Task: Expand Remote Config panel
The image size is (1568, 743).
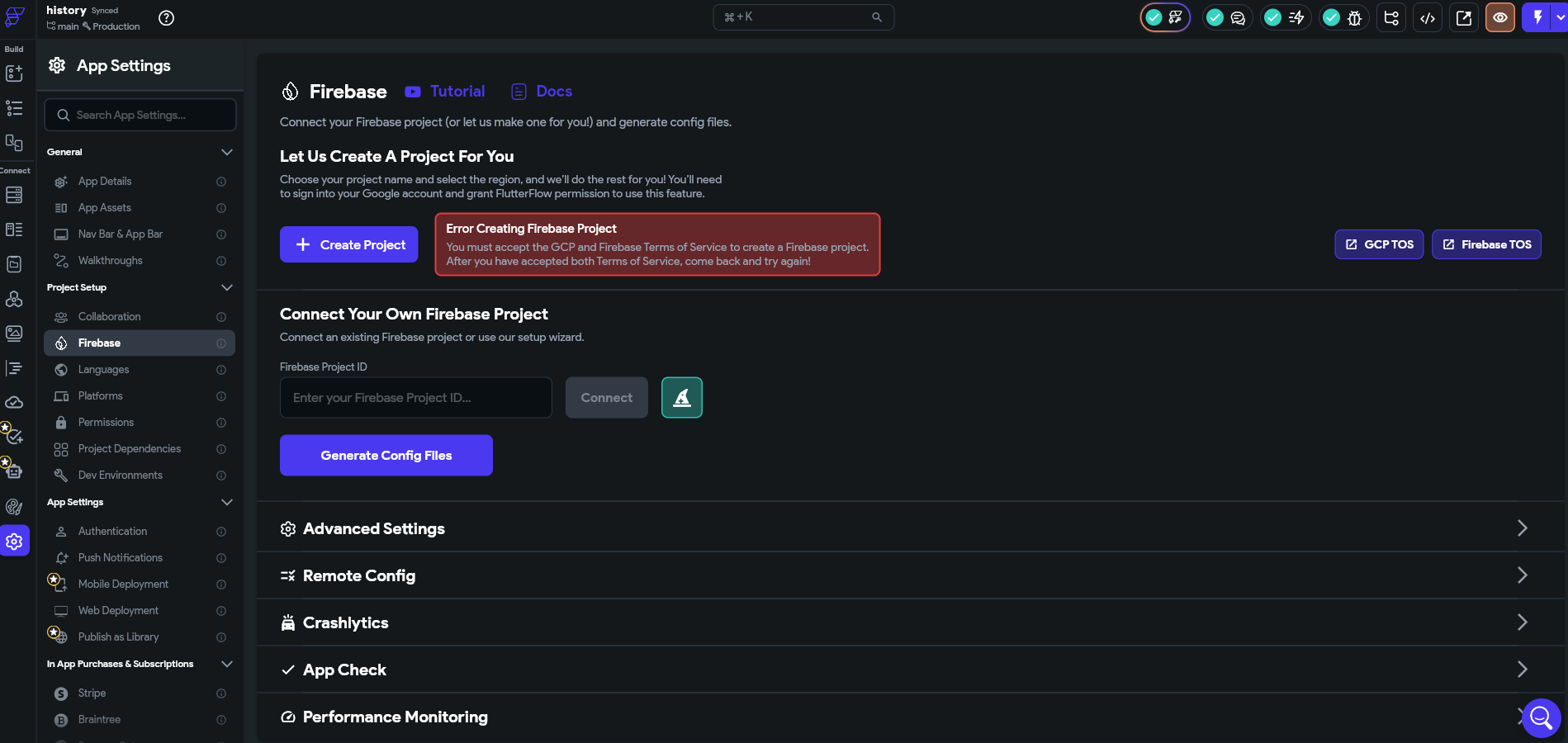Action: [911, 575]
